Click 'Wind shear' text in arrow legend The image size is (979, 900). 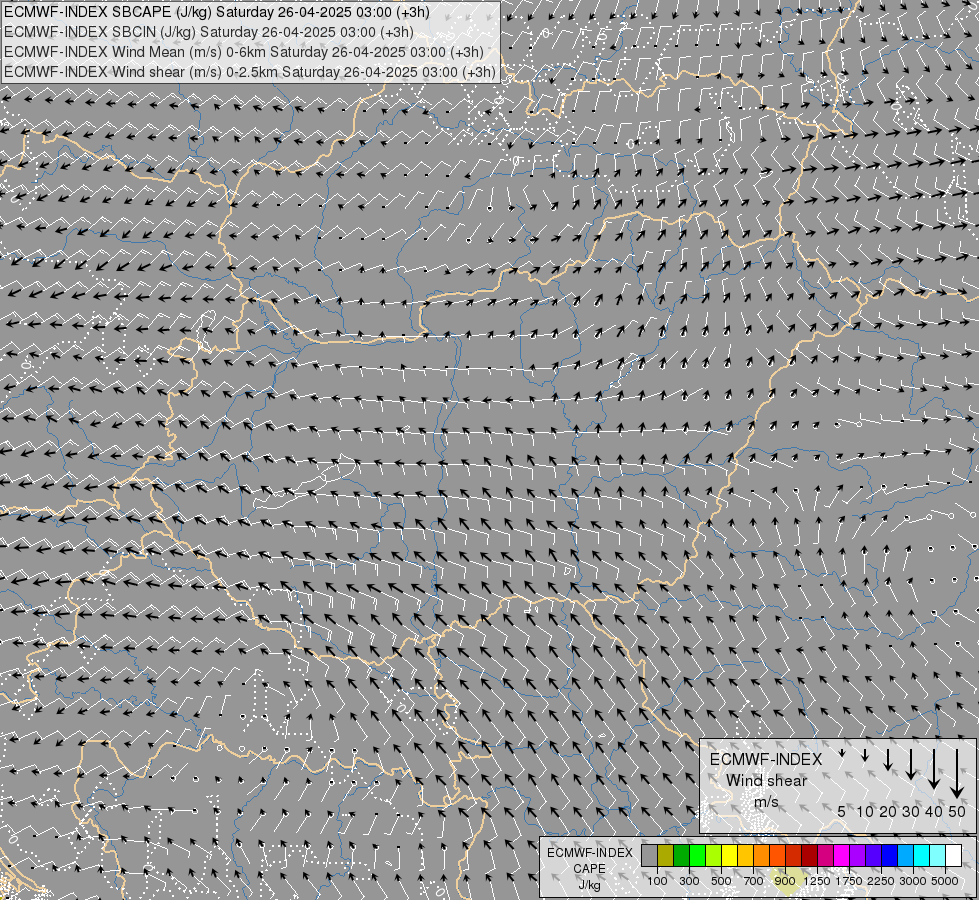pos(766,781)
